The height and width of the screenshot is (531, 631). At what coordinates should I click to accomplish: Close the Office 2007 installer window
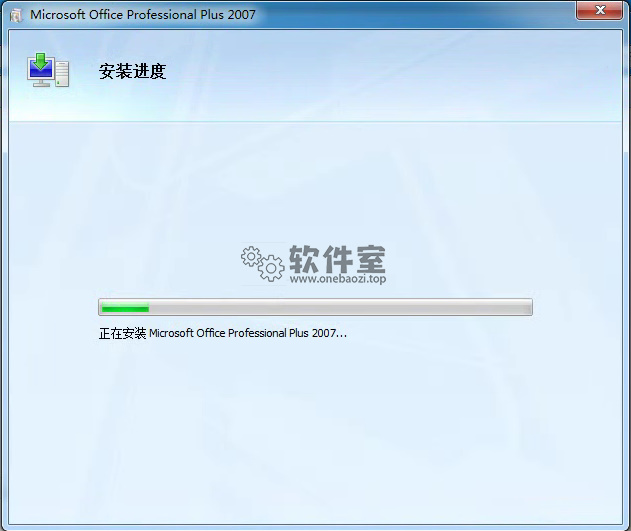[600, 11]
